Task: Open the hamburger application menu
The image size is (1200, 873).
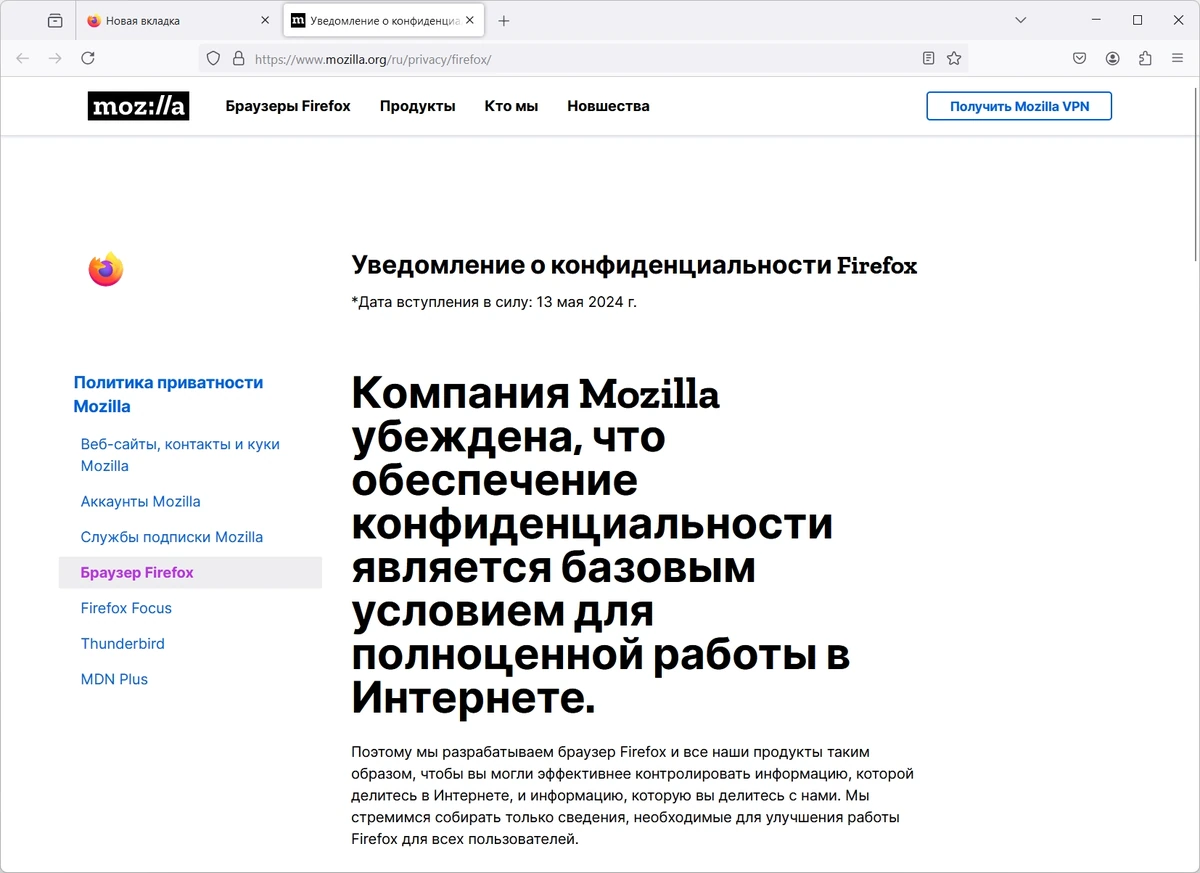Action: (1177, 59)
